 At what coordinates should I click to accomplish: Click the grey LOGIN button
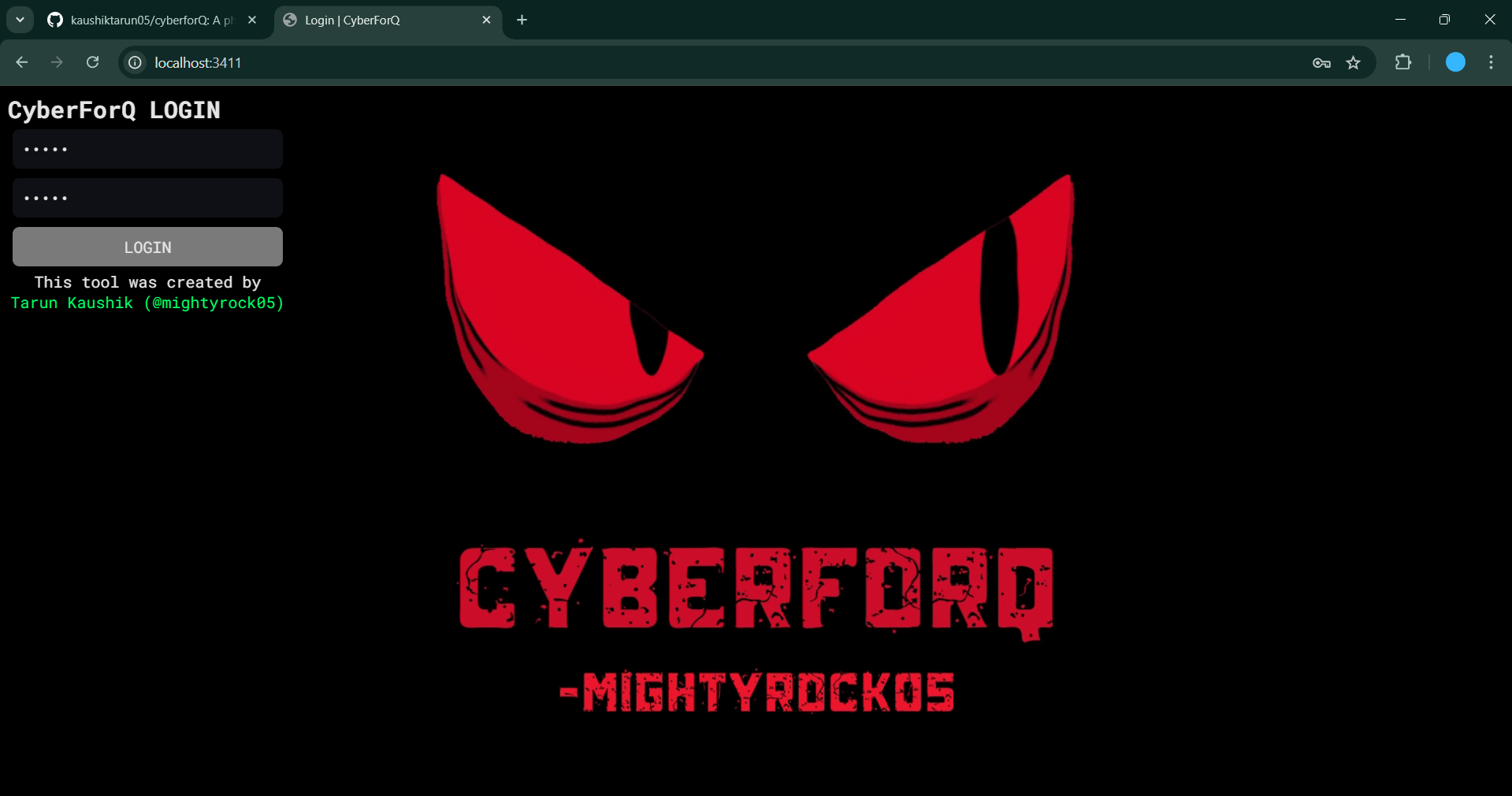(147, 247)
